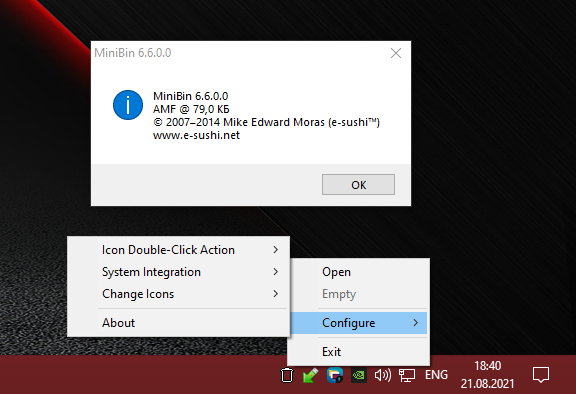Click the copyright Mike Edward Moras line
Viewport: 576px width, 394px height.
click(266, 122)
